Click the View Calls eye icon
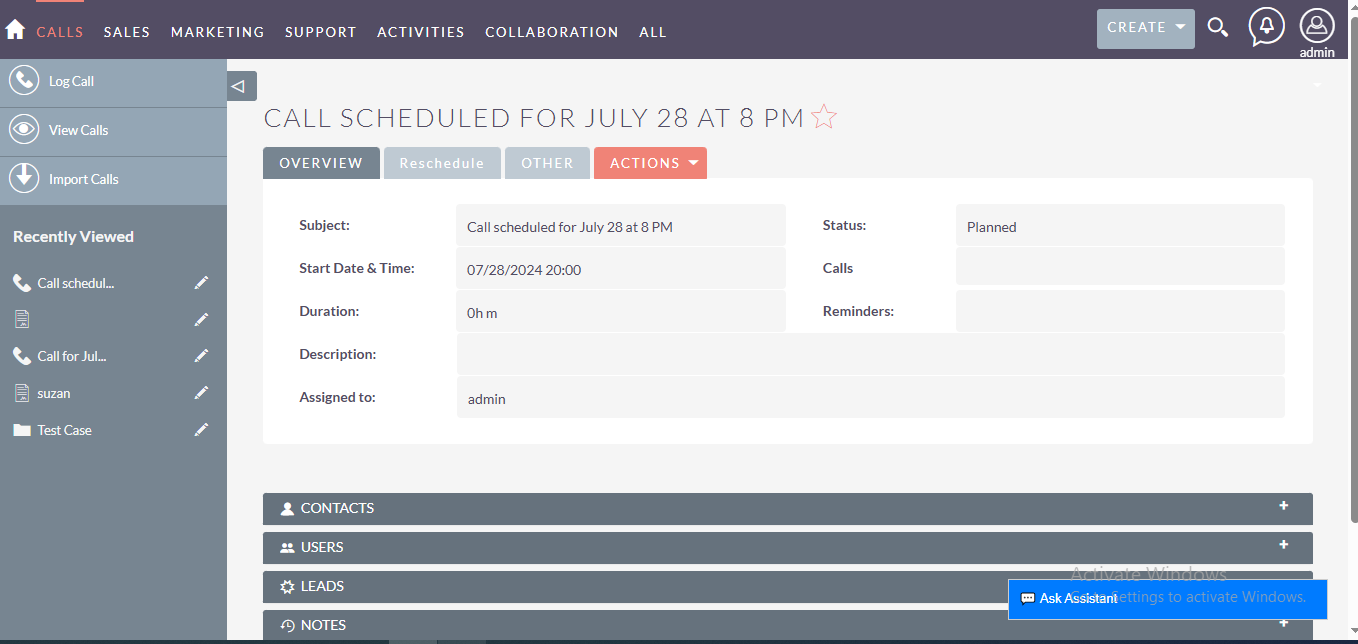Screen dimensions: 1358x644 click(x=24, y=130)
